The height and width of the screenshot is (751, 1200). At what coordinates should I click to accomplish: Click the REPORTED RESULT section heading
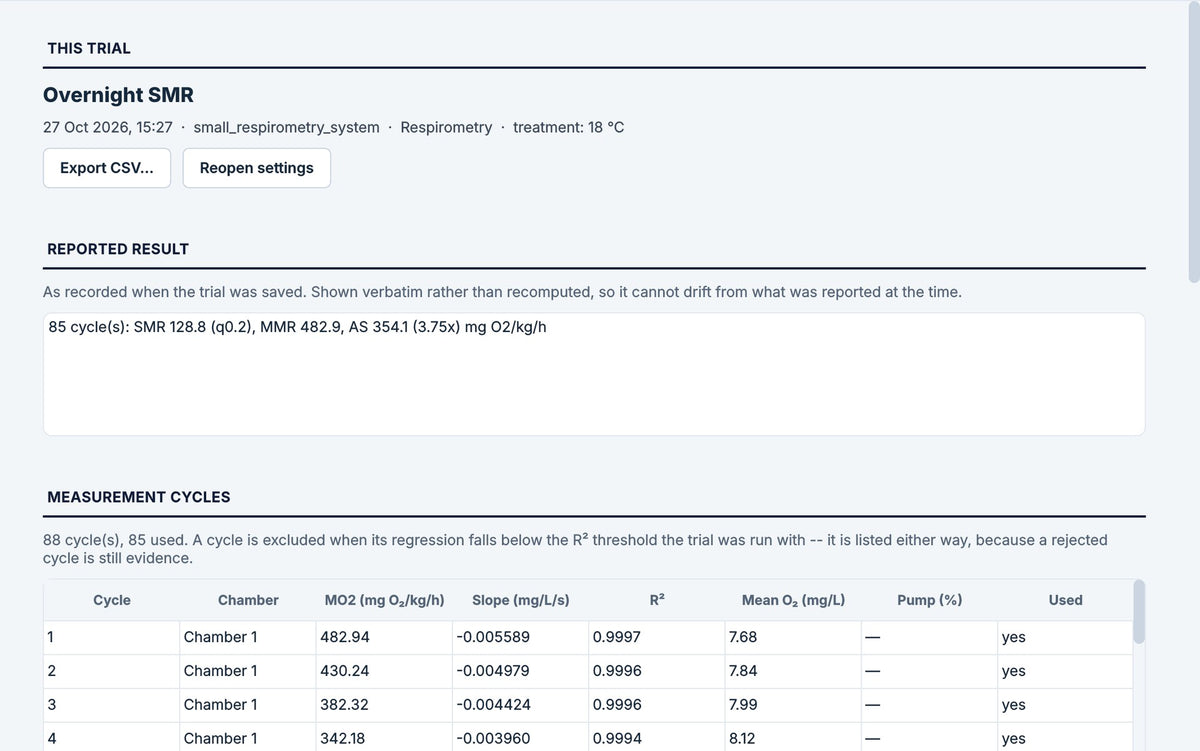118,249
